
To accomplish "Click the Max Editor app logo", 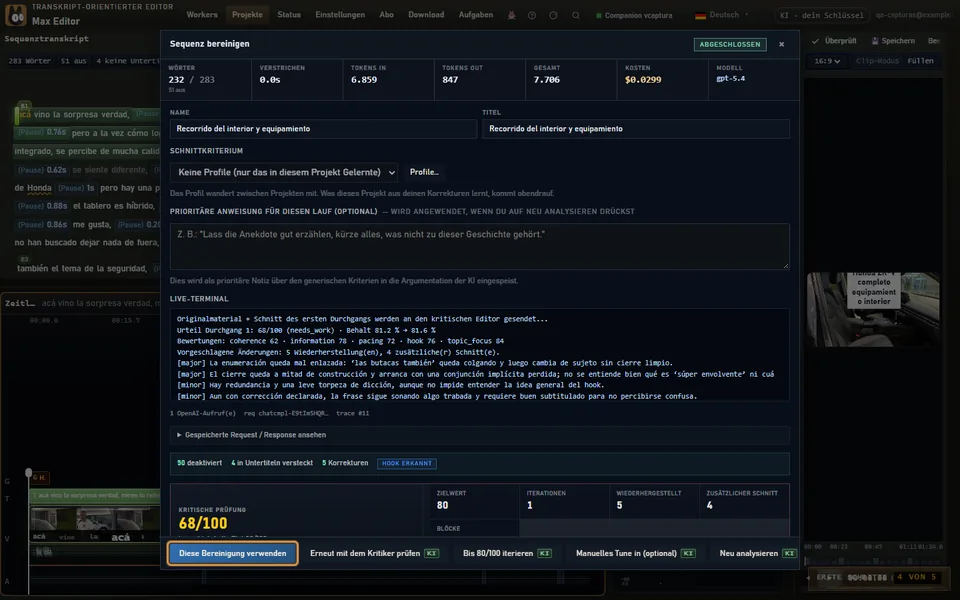I will pyautogui.click(x=16, y=15).
